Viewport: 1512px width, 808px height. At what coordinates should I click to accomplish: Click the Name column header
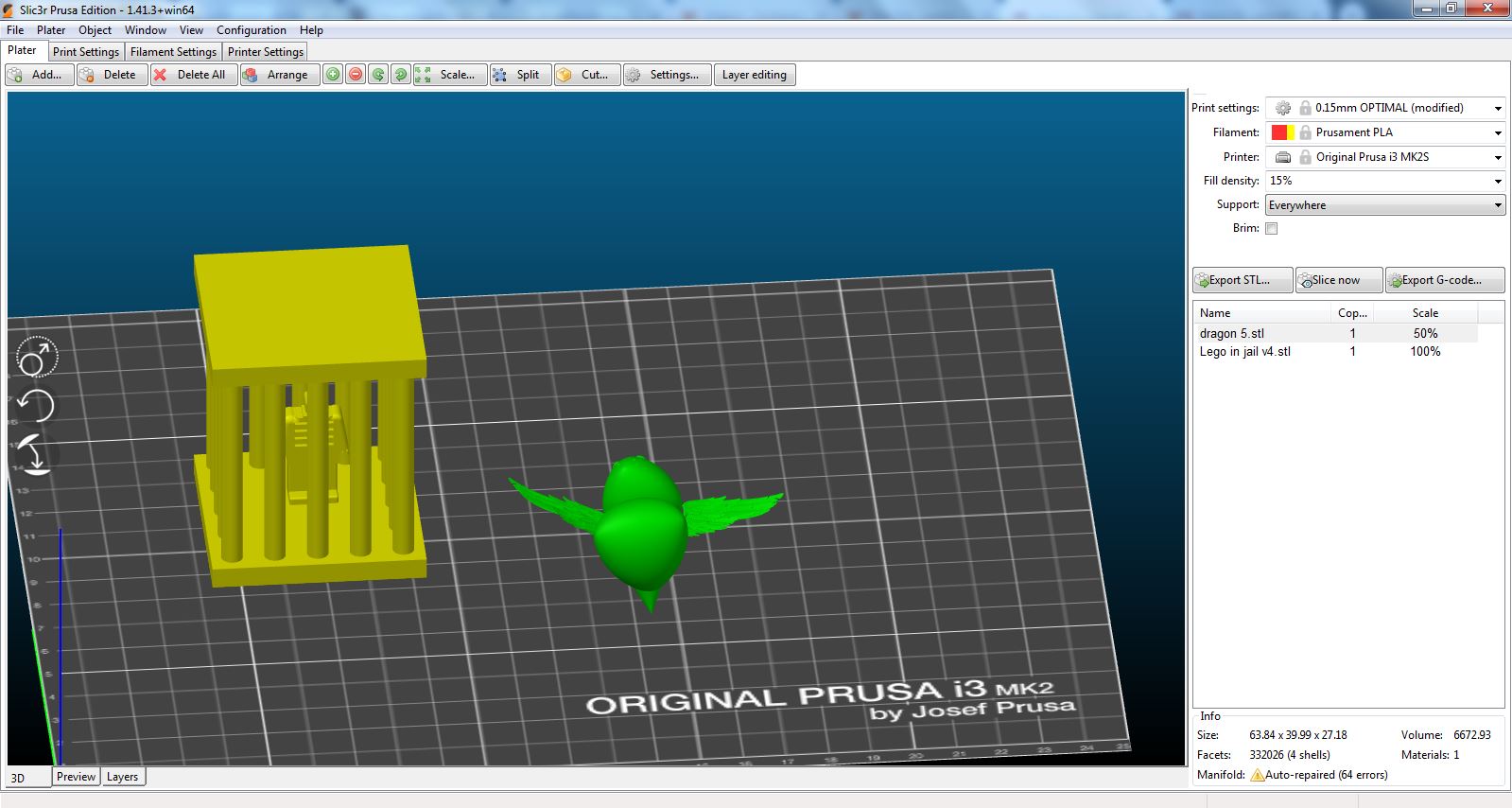tap(1262, 313)
